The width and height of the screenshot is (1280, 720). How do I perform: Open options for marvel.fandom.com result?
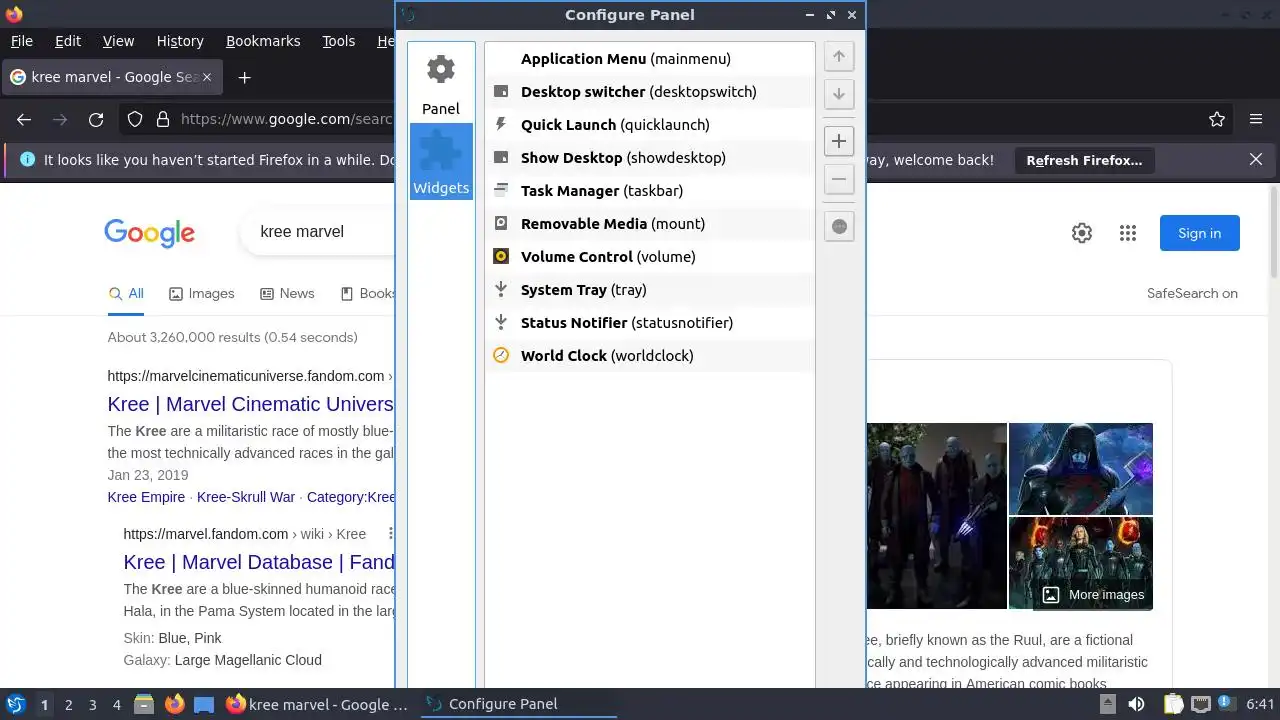[x=391, y=534]
